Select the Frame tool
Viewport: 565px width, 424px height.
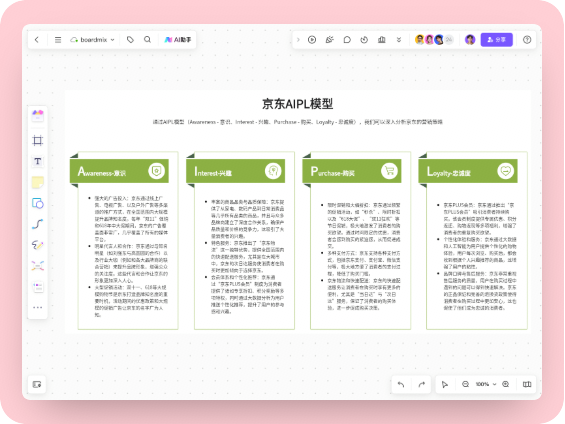pyautogui.click(x=38, y=140)
